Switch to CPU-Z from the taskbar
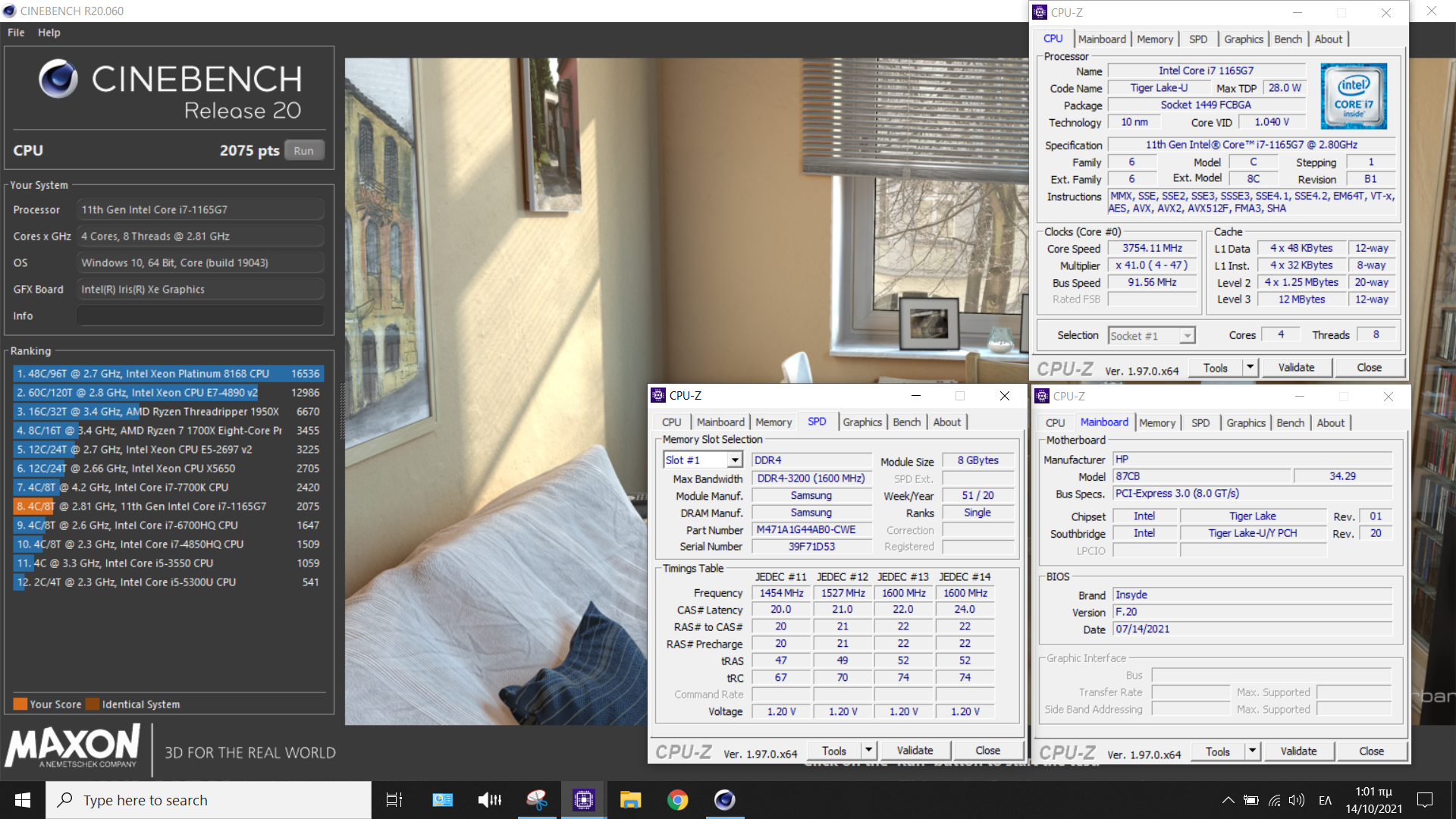Image resolution: width=1456 pixels, height=819 pixels. [584, 800]
